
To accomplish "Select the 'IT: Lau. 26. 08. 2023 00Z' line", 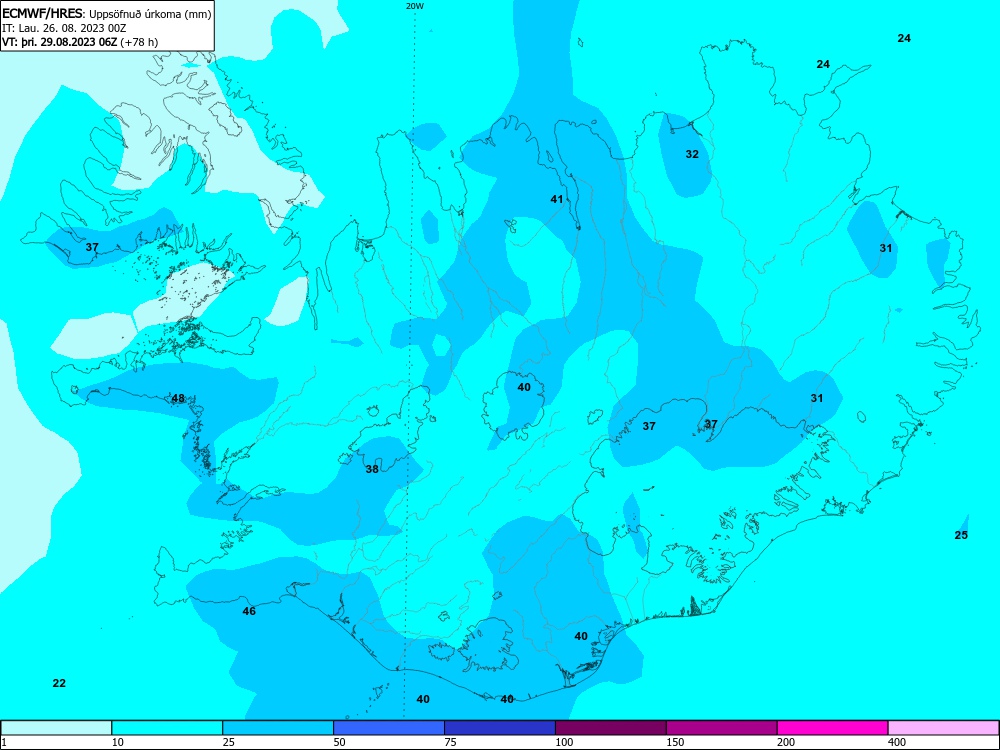I will pyautogui.click(x=64, y=28).
